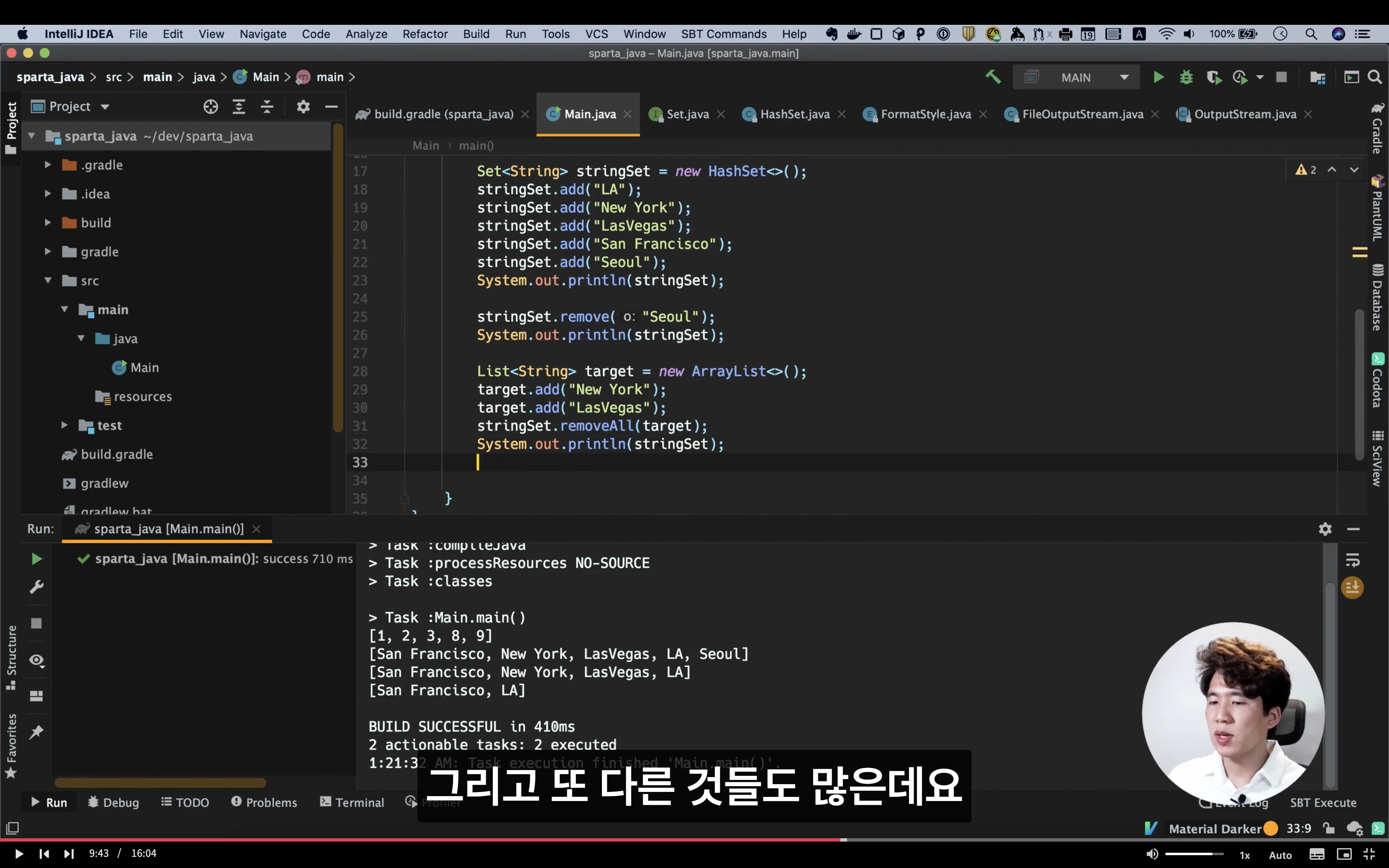Toggle scroll to end orange button

(1352, 587)
